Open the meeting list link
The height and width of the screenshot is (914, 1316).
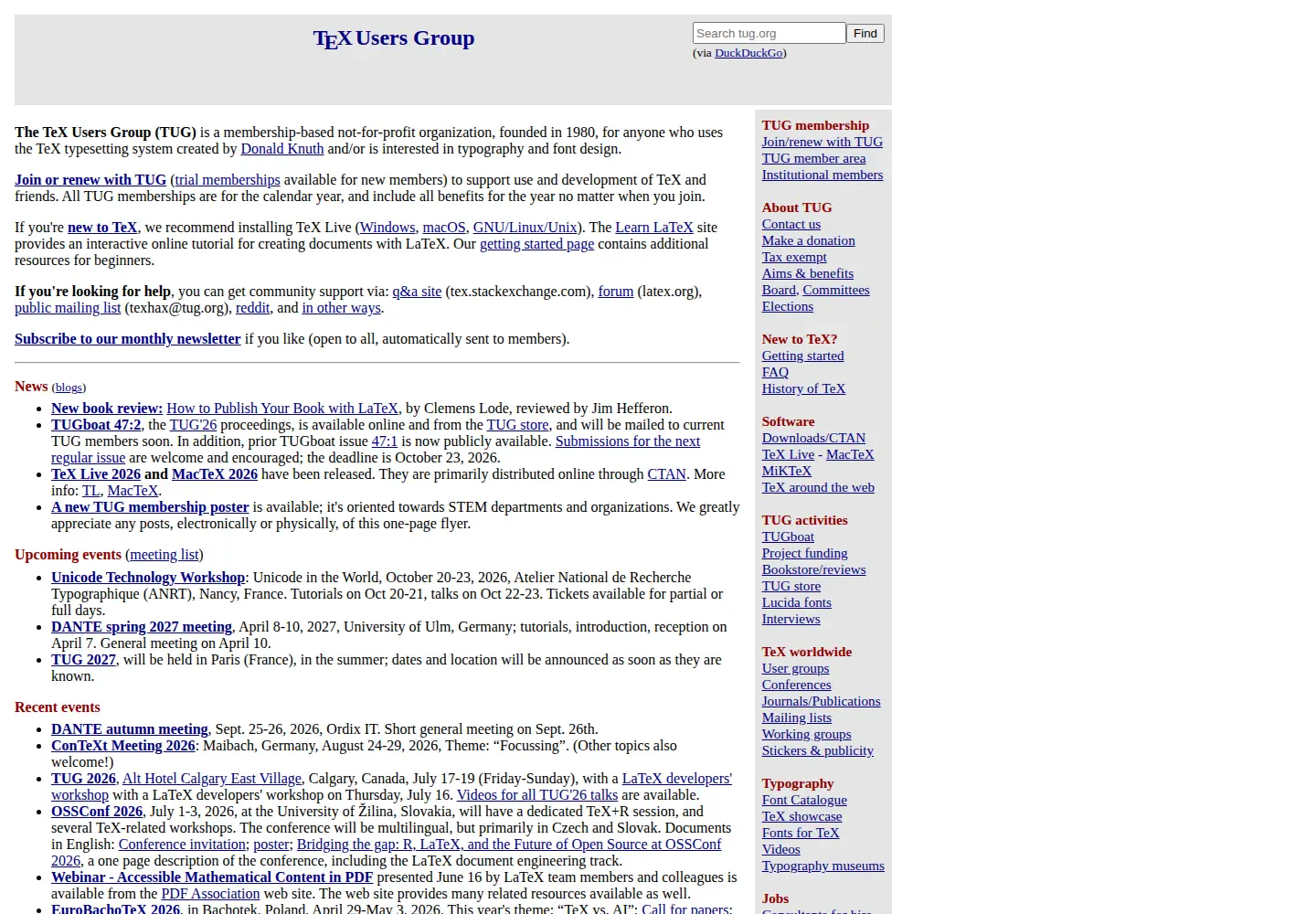tap(164, 555)
